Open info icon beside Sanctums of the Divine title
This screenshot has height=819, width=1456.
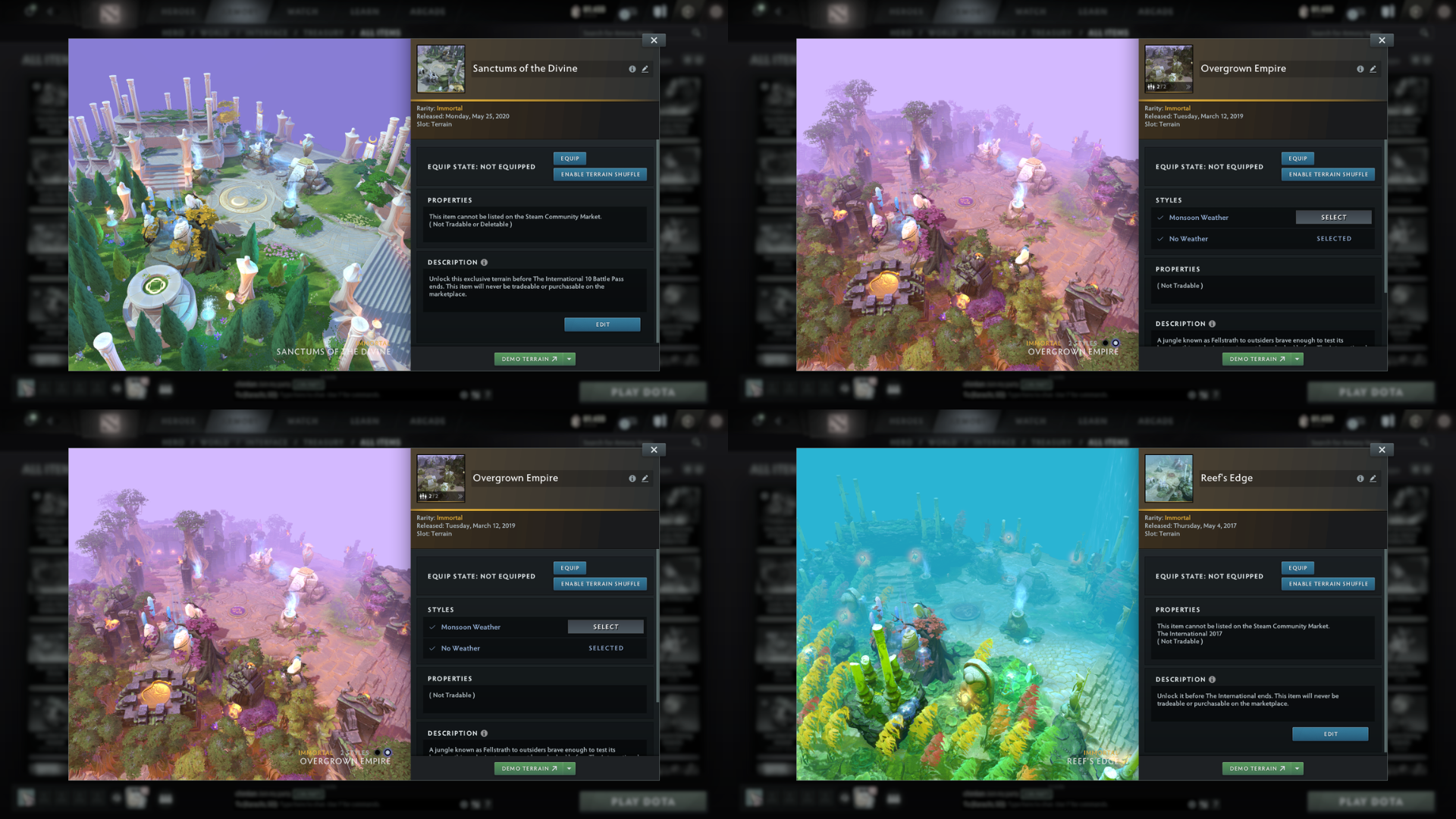[632, 69]
